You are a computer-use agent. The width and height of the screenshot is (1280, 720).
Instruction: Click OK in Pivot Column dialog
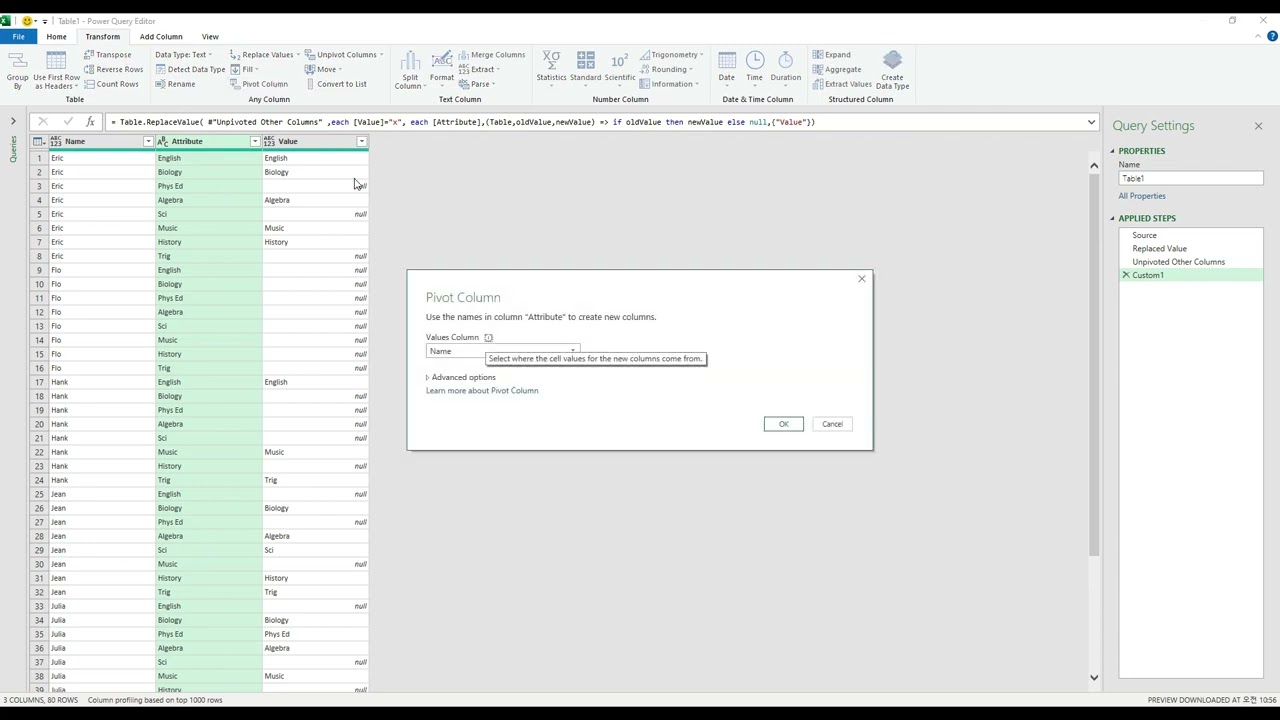click(x=784, y=424)
